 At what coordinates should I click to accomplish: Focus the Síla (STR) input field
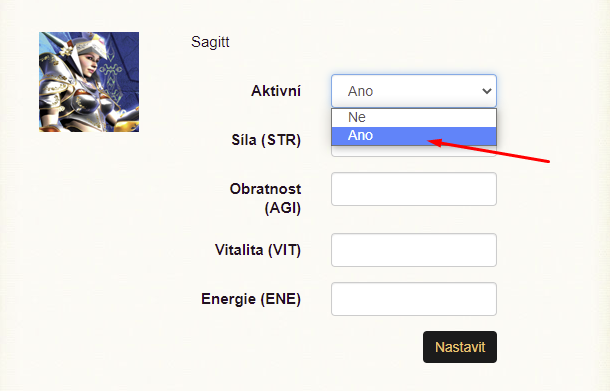pyautogui.click(x=414, y=151)
